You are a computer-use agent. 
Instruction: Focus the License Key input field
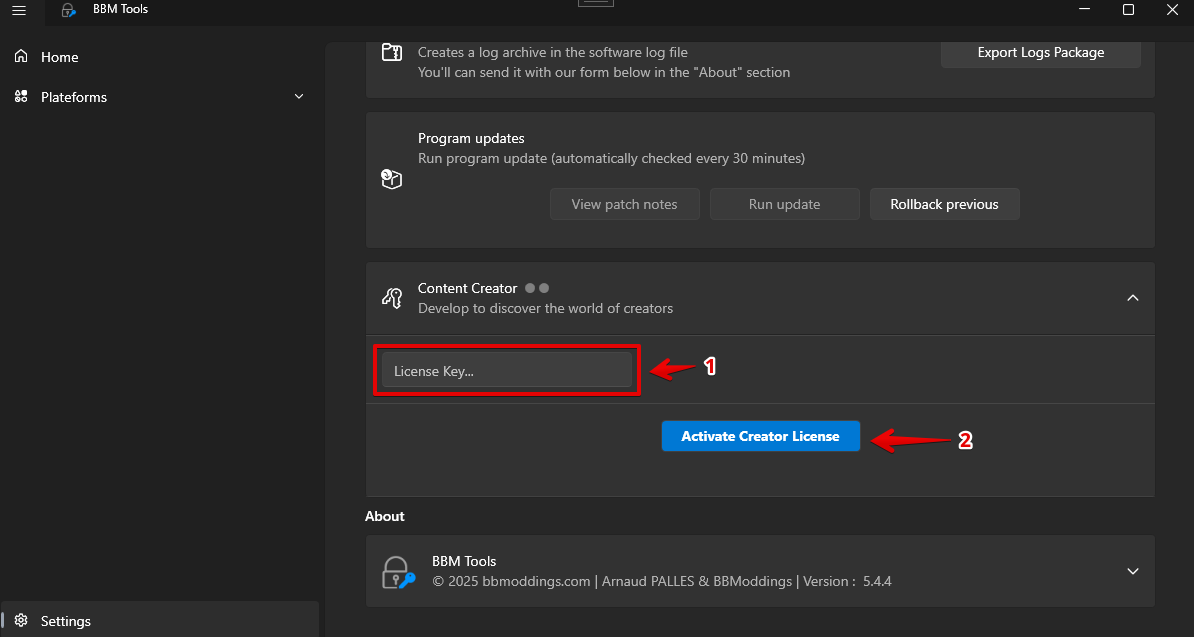506,371
